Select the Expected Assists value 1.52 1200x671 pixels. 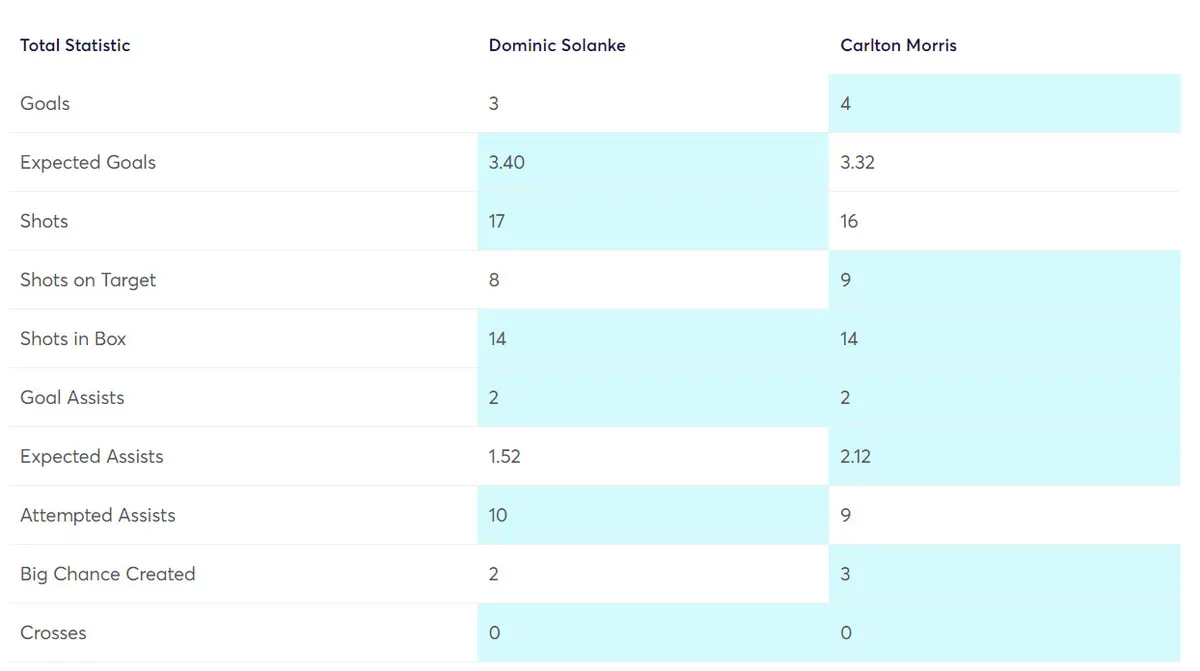pyautogui.click(x=505, y=457)
